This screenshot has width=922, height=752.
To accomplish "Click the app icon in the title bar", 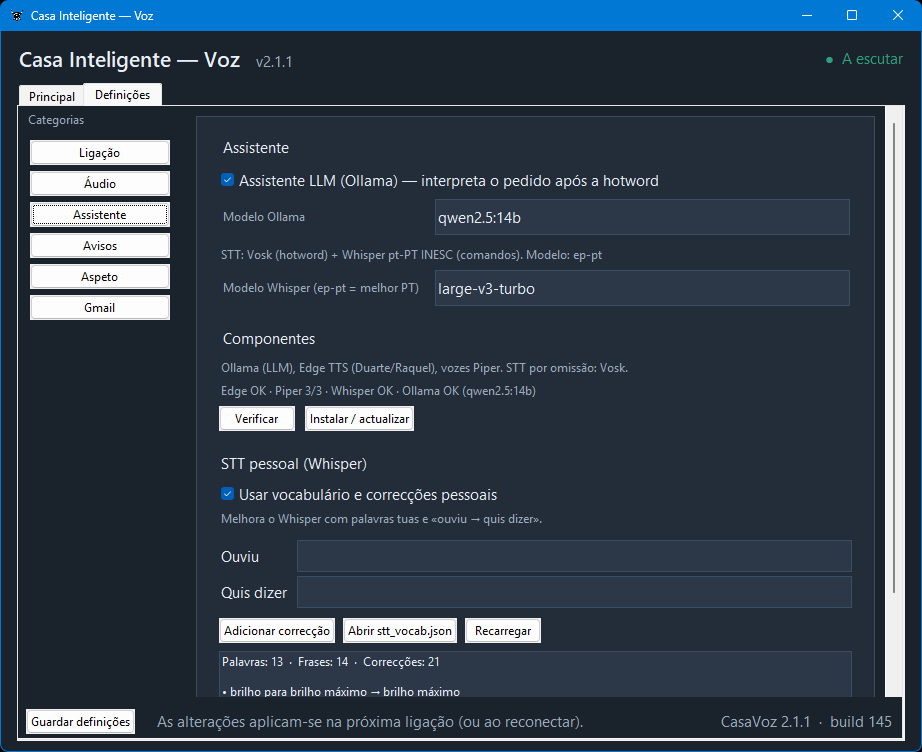I will coord(16,16).
